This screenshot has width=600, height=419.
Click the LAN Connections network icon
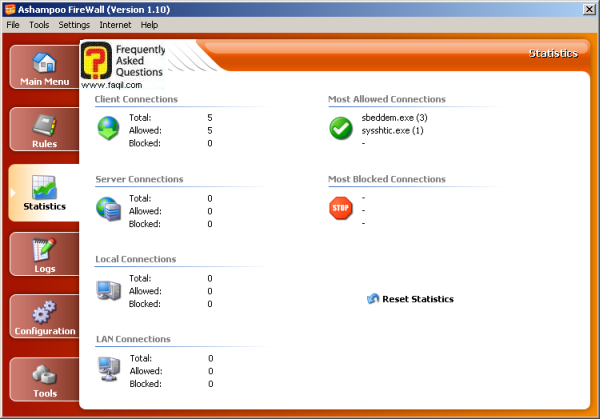tap(108, 370)
